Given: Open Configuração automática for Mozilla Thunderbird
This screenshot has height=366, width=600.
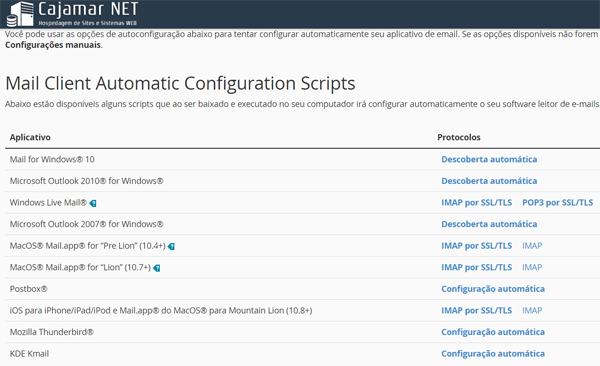Looking at the screenshot, I should tap(493, 332).
